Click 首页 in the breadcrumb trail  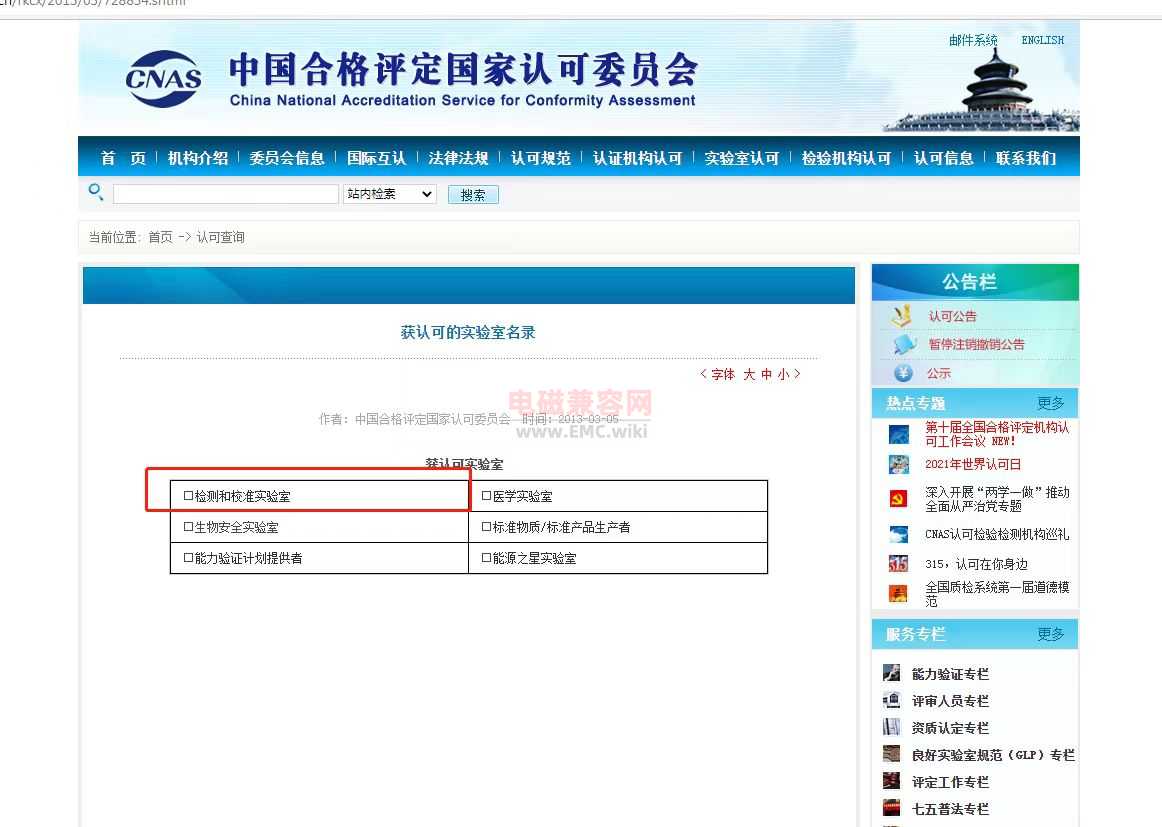click(160, 237)
